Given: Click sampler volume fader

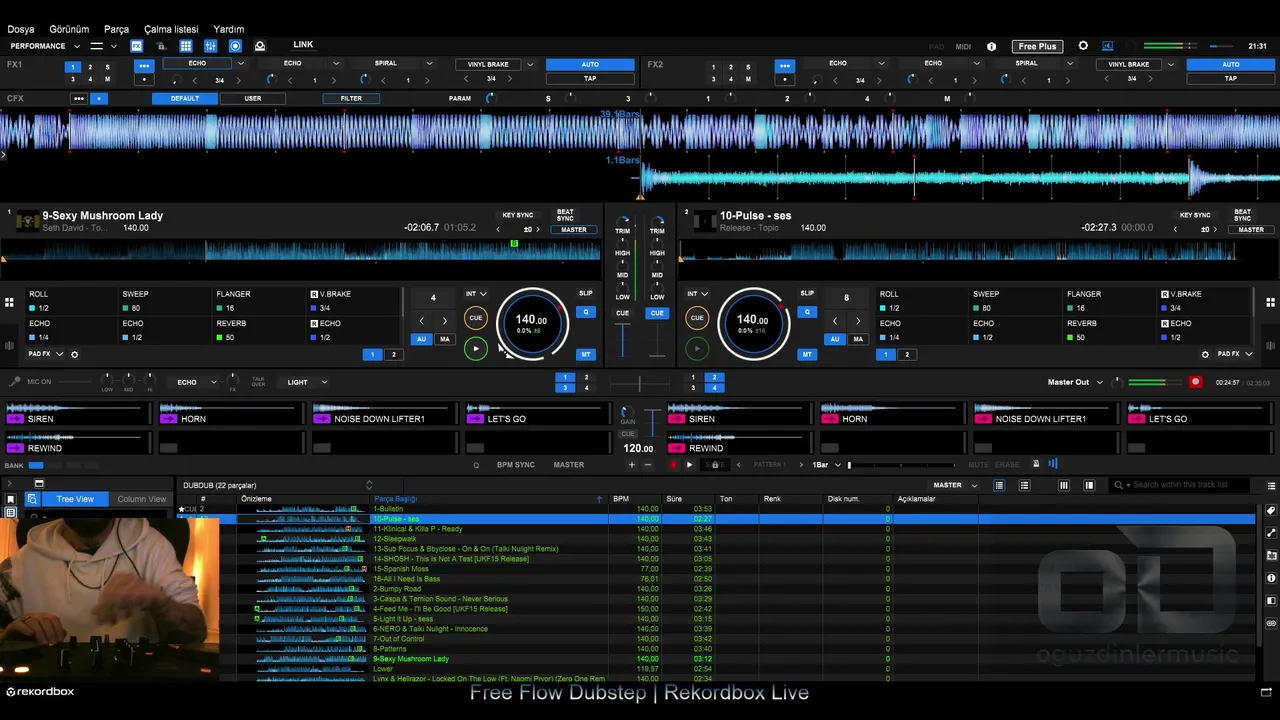Looking at the screenshot, I should [653, 421].
